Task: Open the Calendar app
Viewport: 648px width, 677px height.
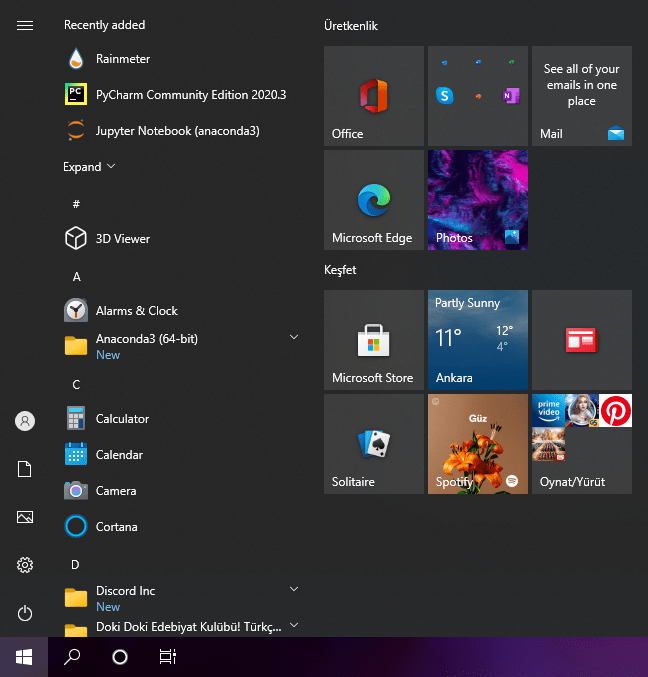Action: tap(179, 455)
